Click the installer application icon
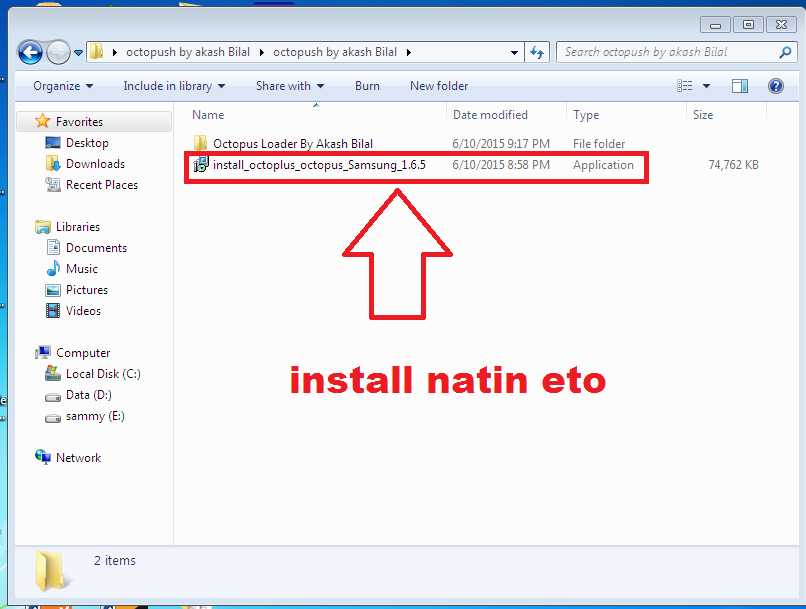This screenshot has width=806, height=609. [200, 164]
